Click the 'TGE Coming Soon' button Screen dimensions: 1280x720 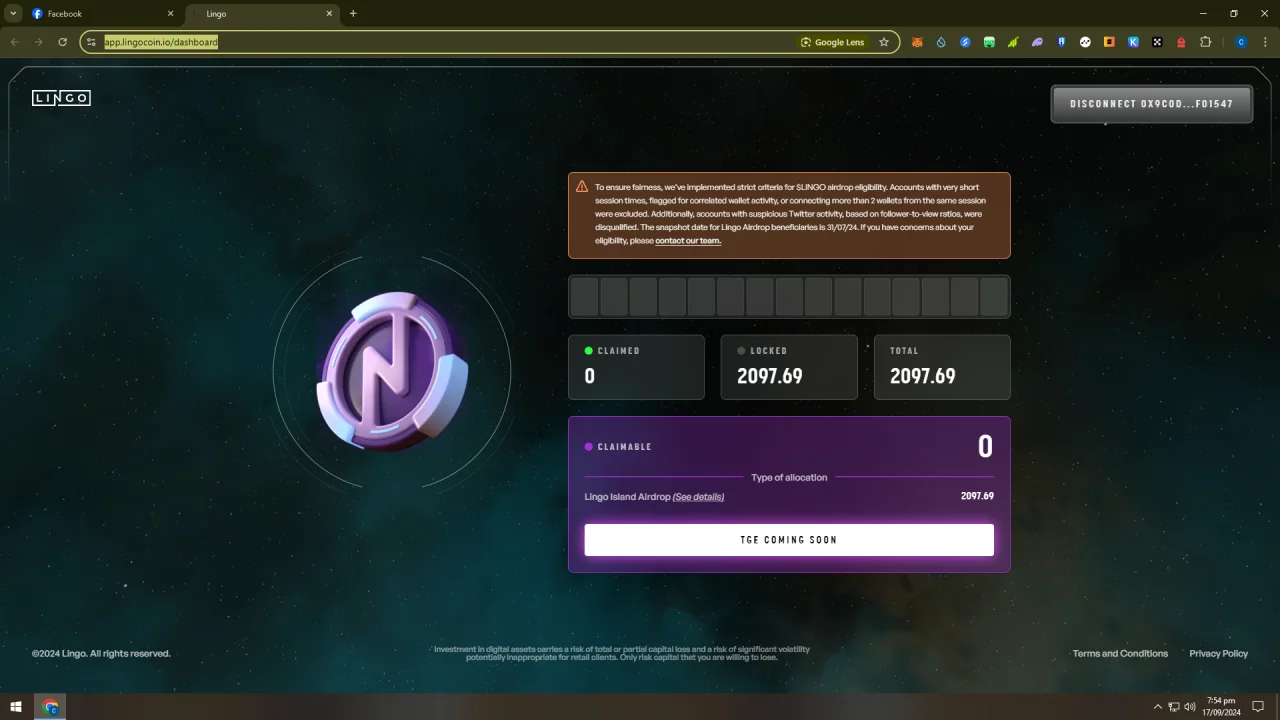tap(789, 540)
